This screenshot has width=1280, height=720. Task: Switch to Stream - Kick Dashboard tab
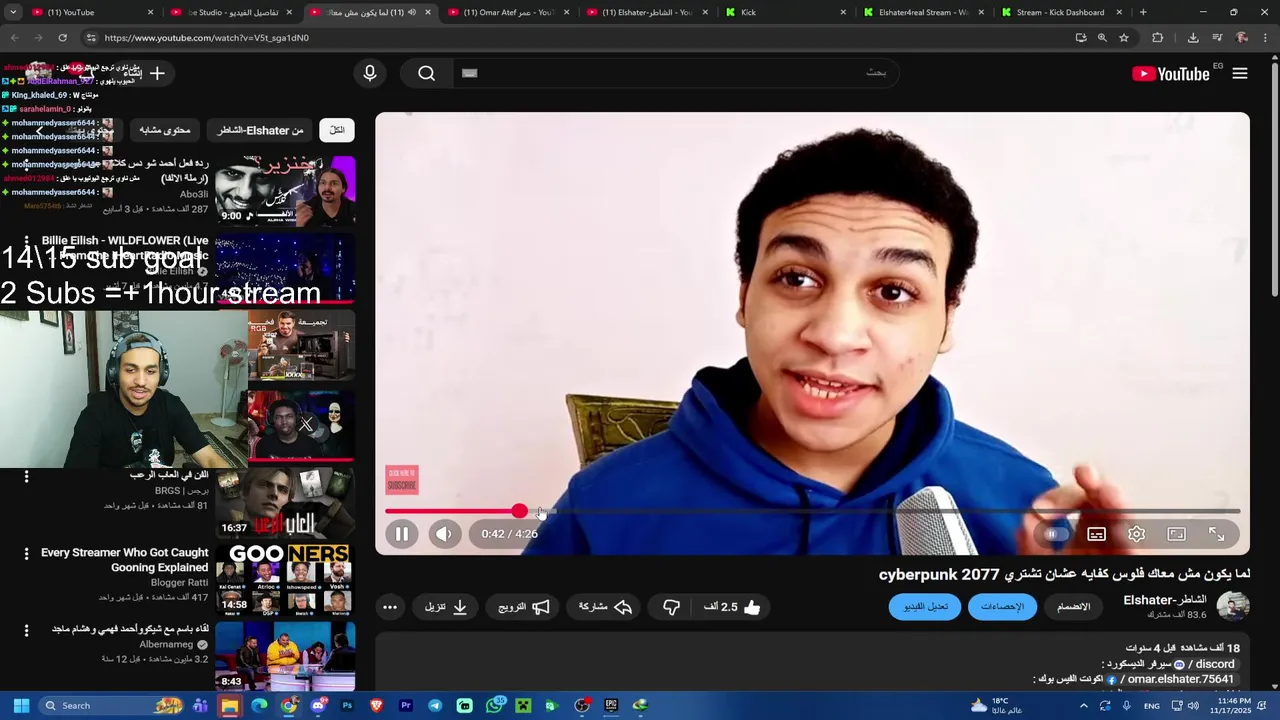pos(1061,12)
